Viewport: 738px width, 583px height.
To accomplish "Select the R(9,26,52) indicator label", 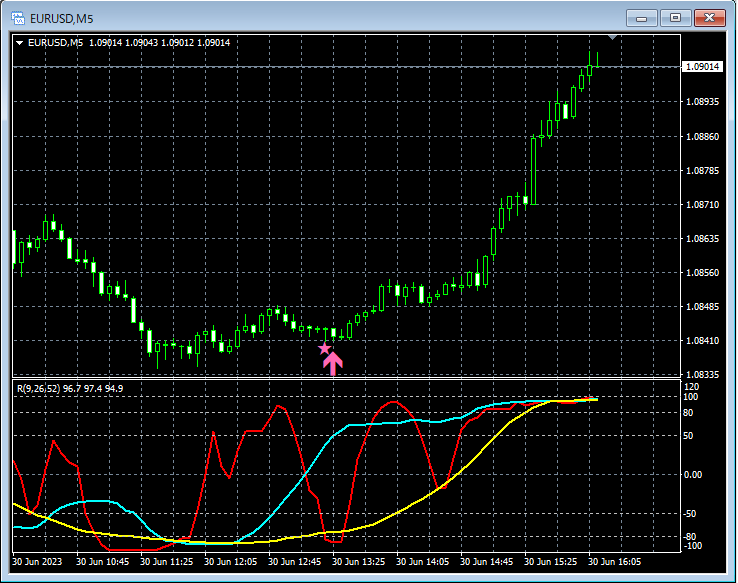I will [x=70, y=389].
